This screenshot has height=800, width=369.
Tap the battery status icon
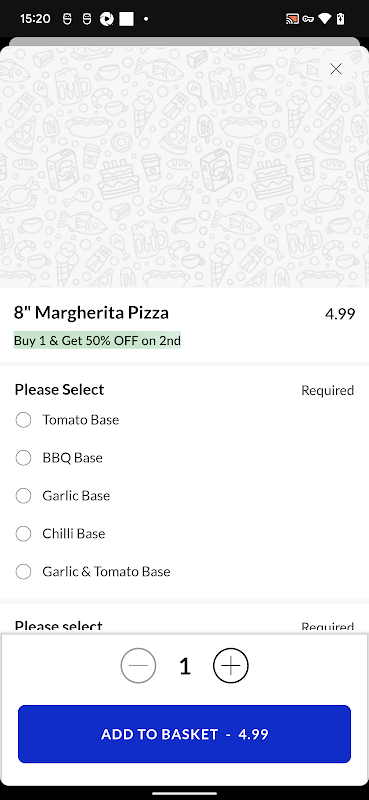pos(340,19)
